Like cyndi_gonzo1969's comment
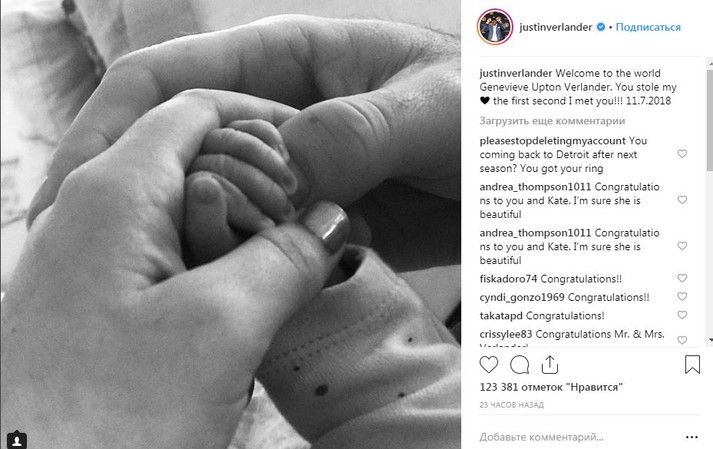 682,297
